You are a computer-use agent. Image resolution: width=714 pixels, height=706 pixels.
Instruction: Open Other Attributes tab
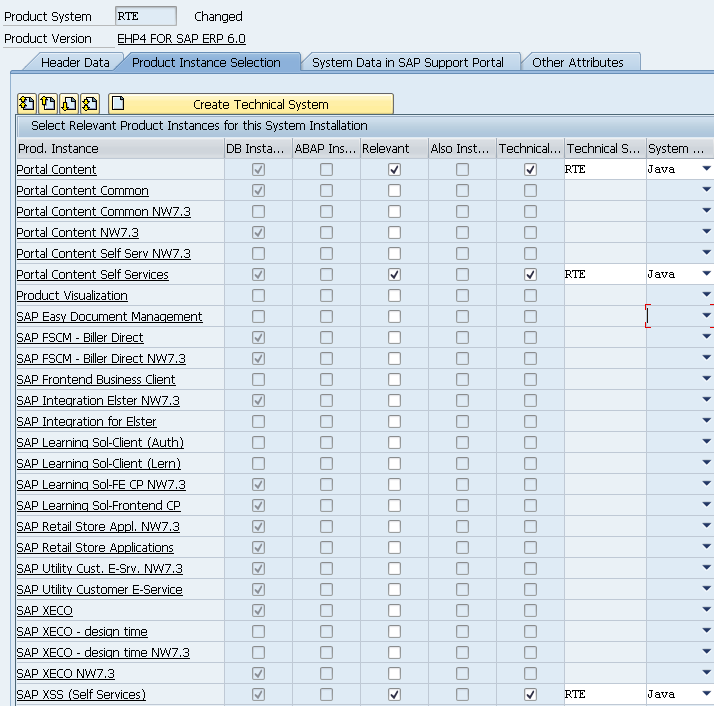click(578, 62)
